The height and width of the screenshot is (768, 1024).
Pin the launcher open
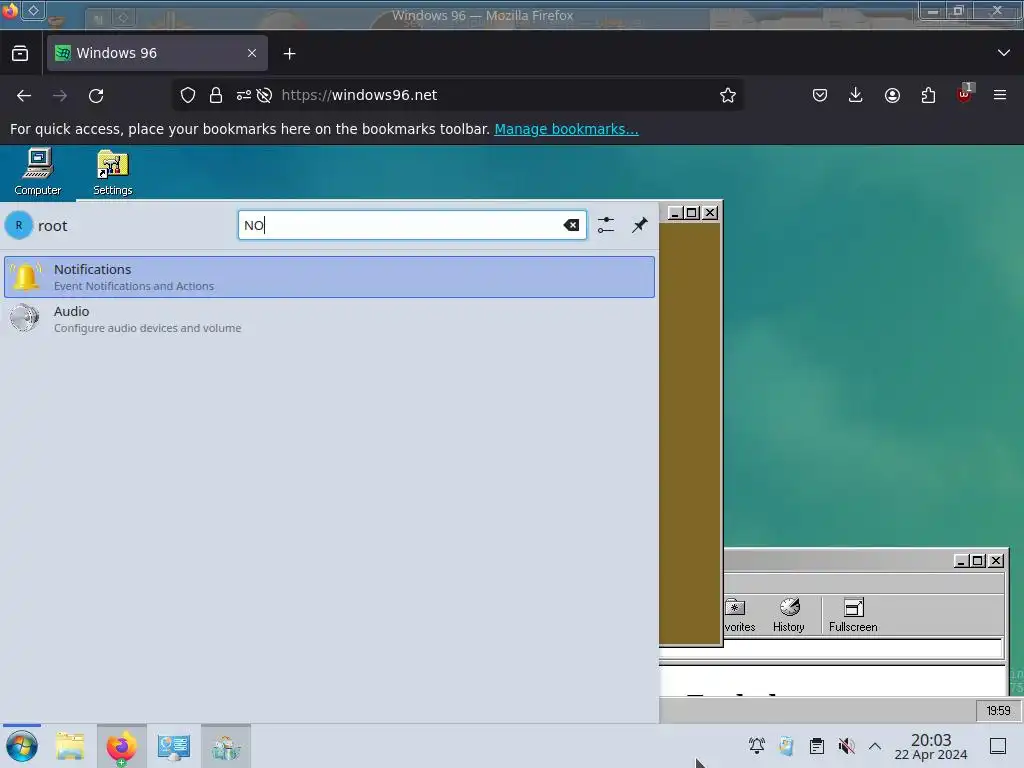pos(639,225)
